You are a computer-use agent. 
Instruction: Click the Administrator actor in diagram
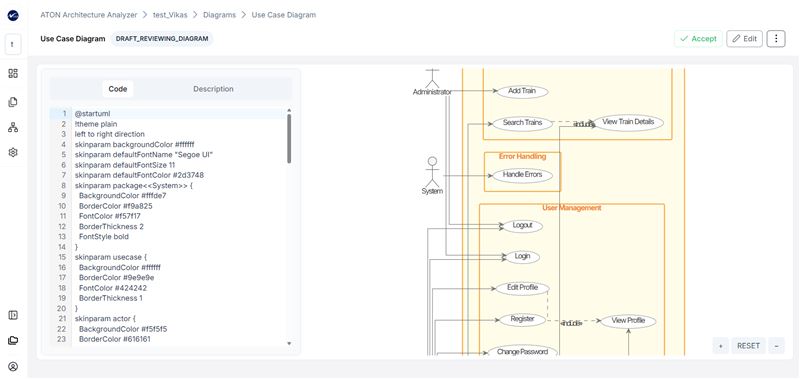[432, 82]
